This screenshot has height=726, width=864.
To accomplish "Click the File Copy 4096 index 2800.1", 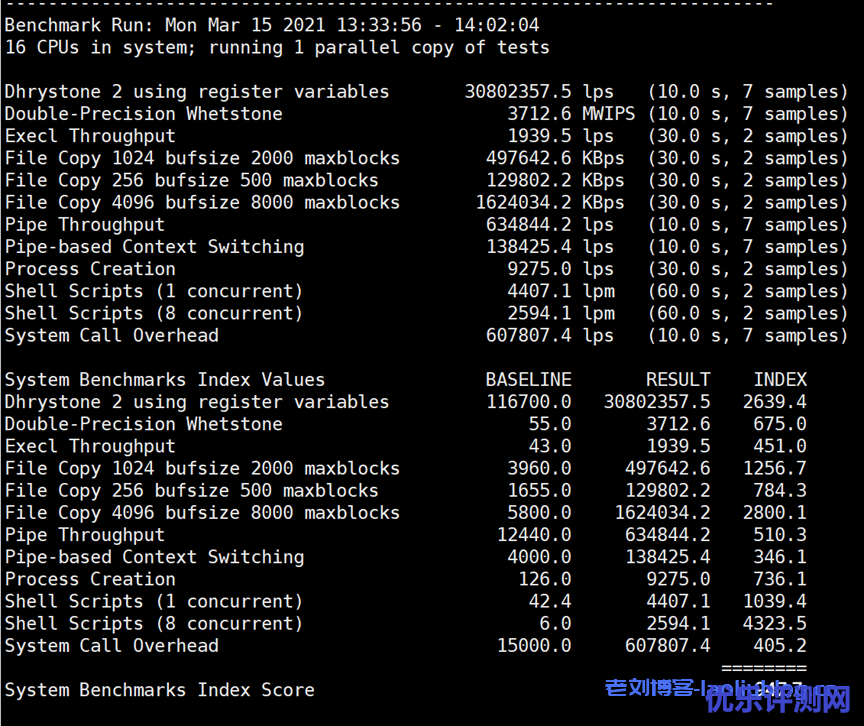I will click(x=774, y=513).
